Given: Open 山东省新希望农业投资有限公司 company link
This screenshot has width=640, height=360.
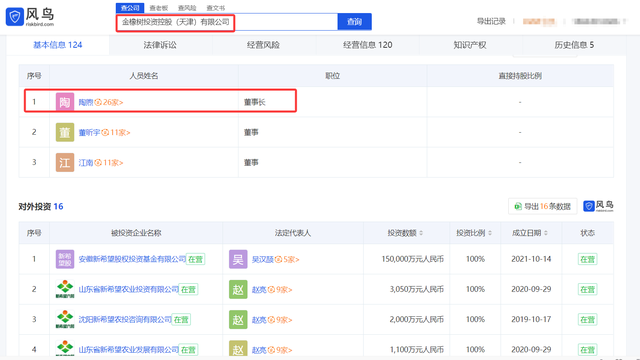Looking at the screenshot, I should point(129,289).
